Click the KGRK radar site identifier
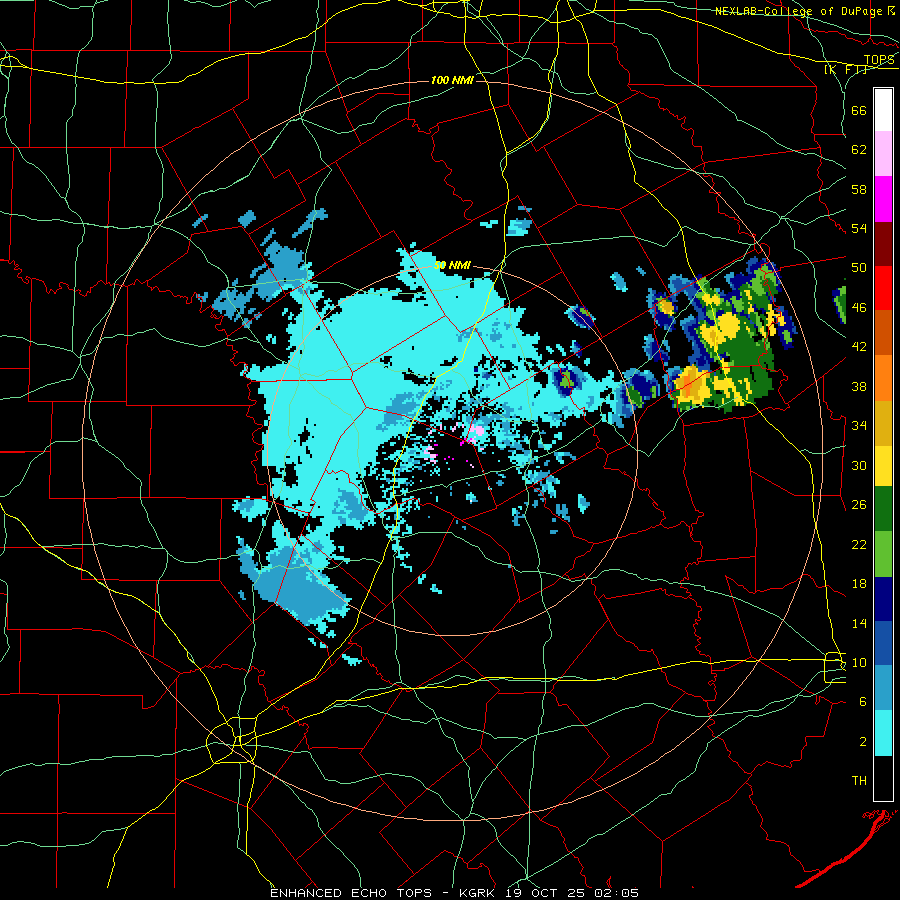This screenshot has width=900, height=900. (479, 893)
